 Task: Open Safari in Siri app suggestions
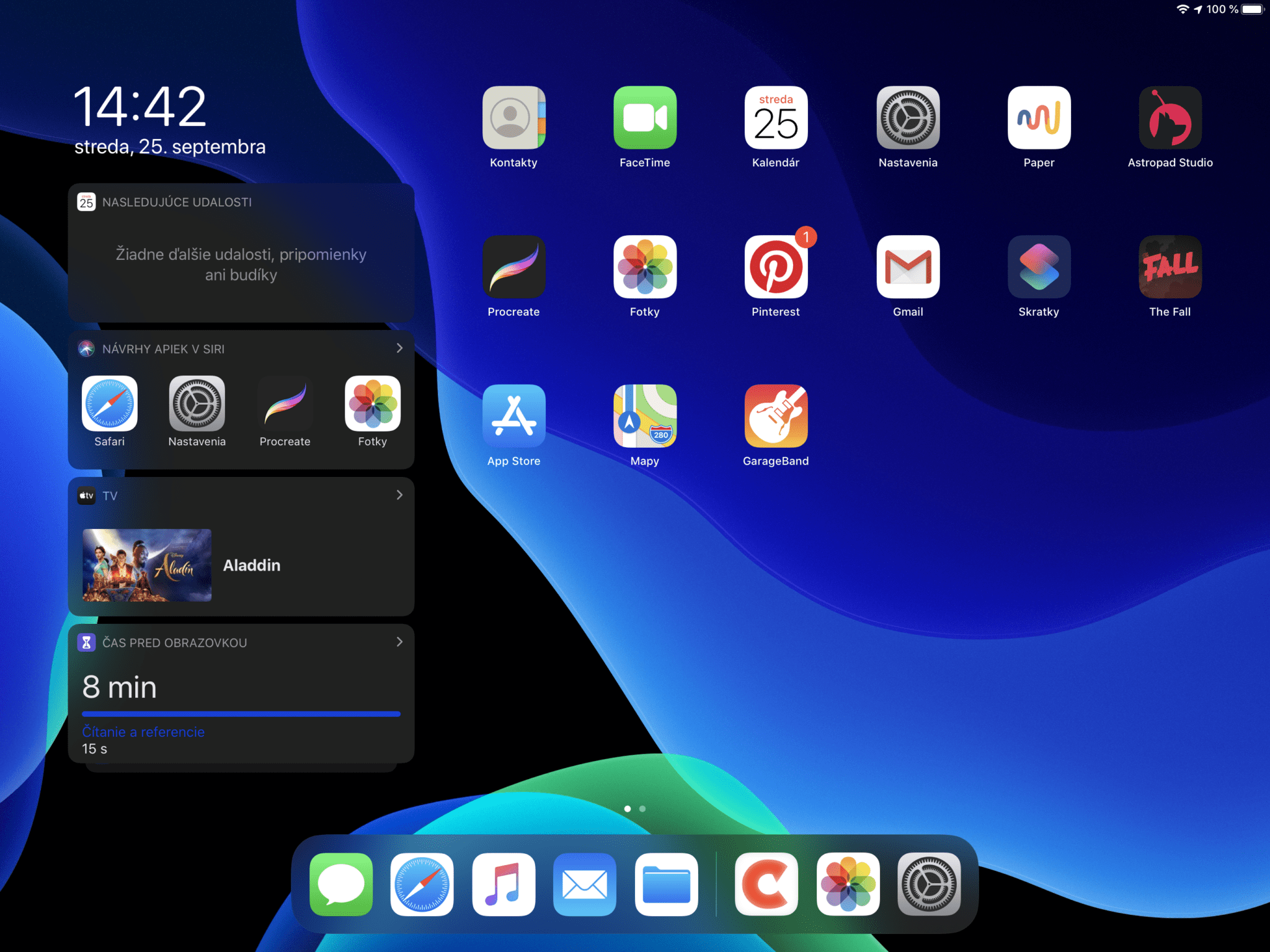110,403
